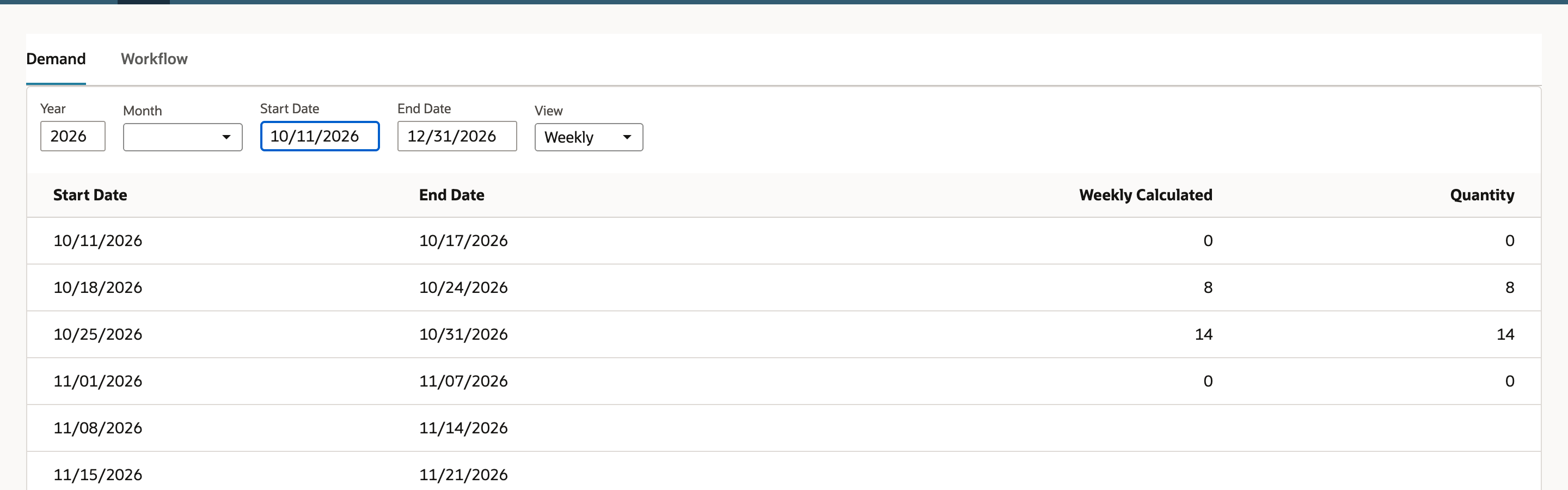Click the End Date column header
Screen dimensions: 1568x490
point(452,195)
